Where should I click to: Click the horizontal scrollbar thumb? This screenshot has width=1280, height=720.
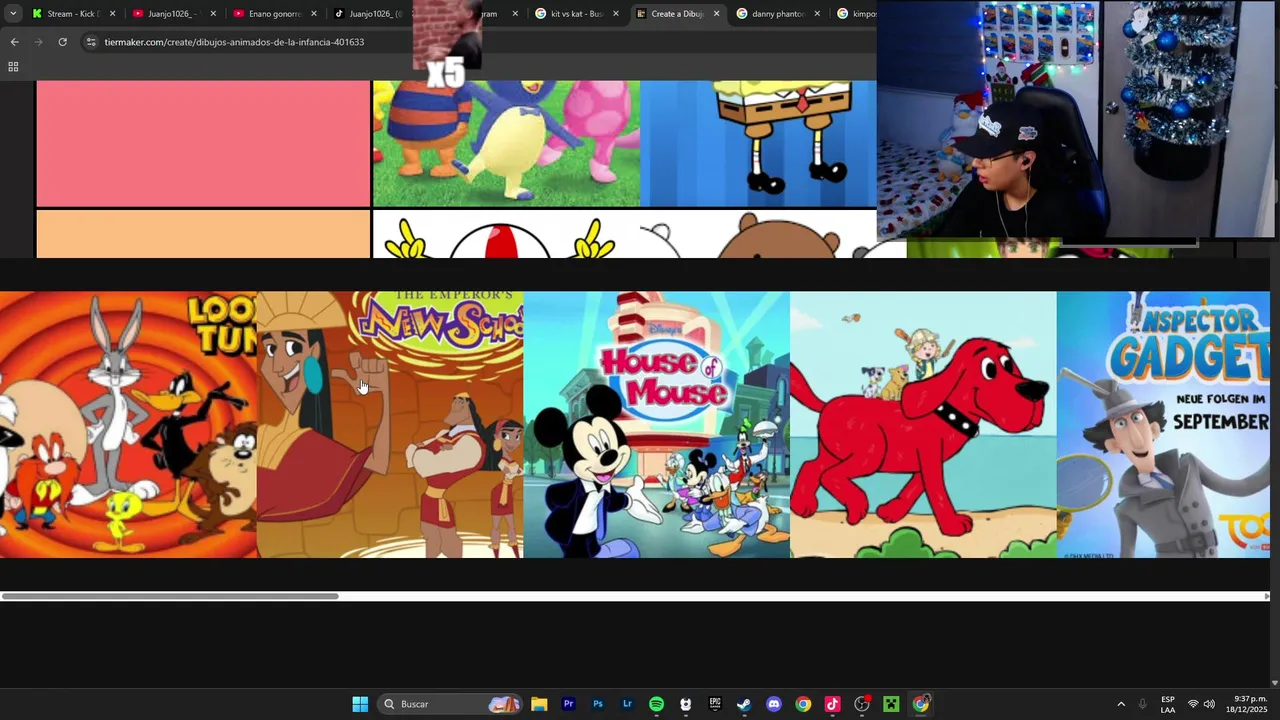tap(170, 596)
